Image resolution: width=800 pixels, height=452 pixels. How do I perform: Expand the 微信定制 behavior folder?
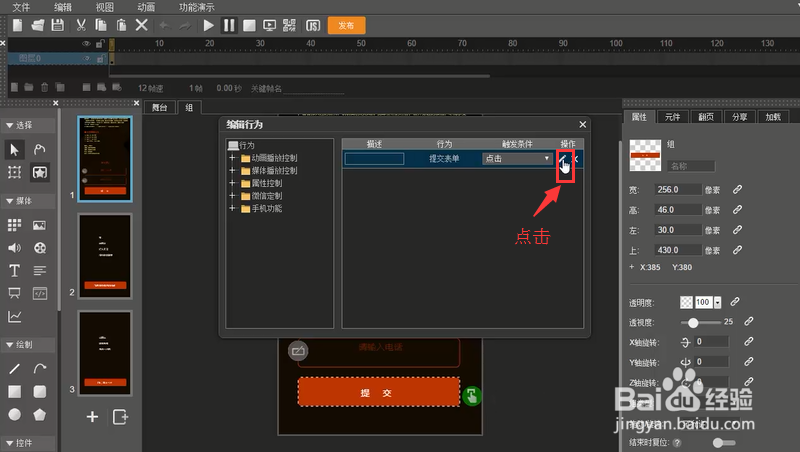pyautogui.click(x=232, y=195)
